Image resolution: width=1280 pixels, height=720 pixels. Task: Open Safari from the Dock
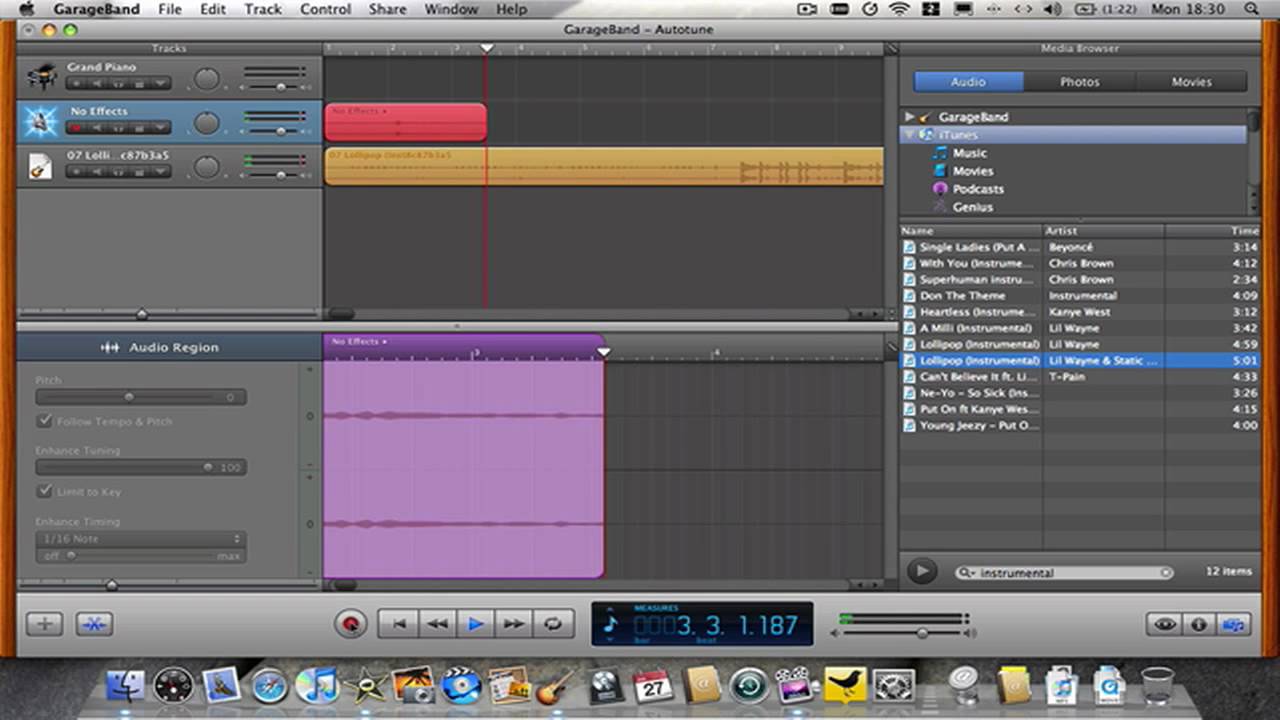click(x=270, y=686)
